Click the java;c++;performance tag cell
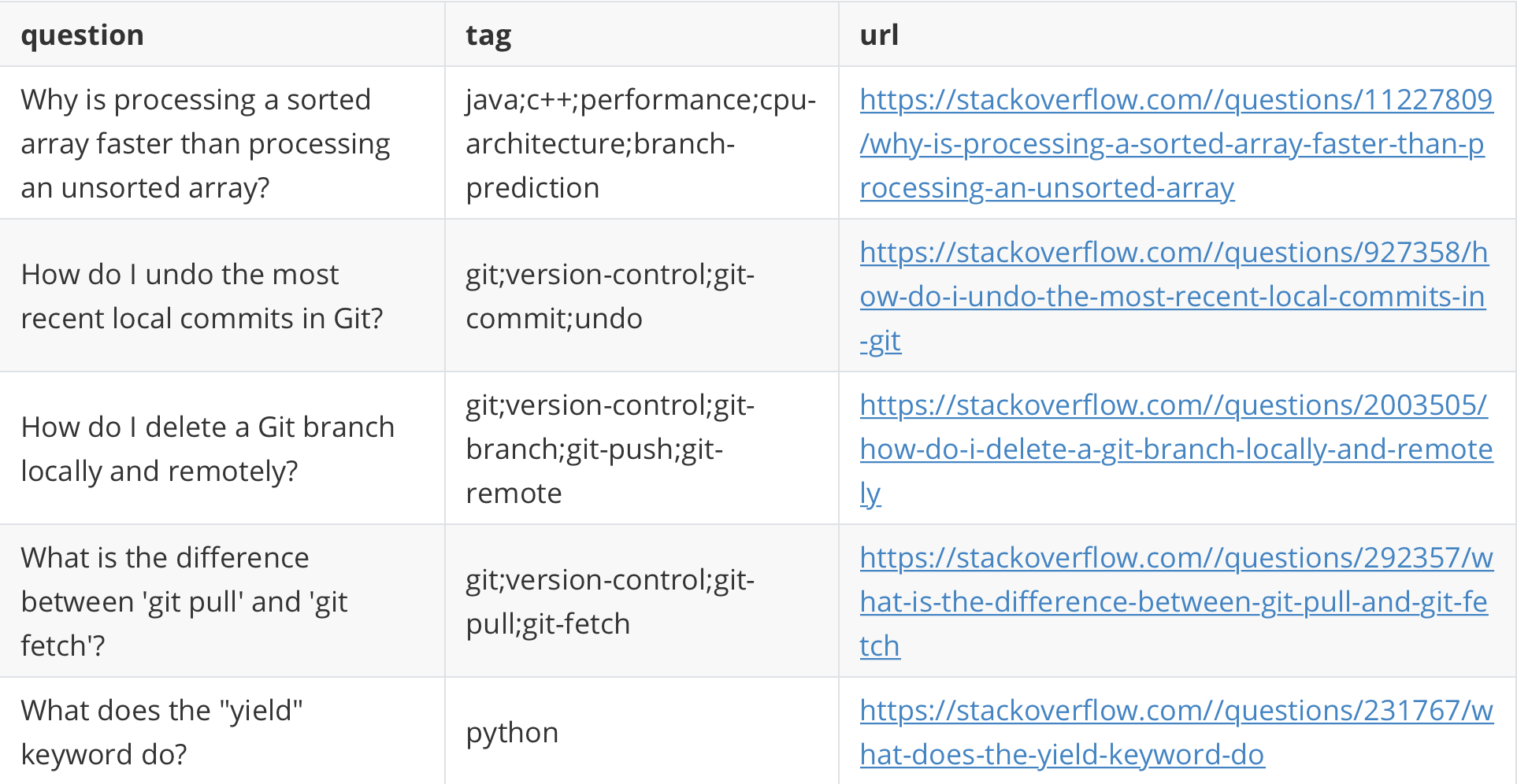 pyautogui.click(x=640, y=144)
